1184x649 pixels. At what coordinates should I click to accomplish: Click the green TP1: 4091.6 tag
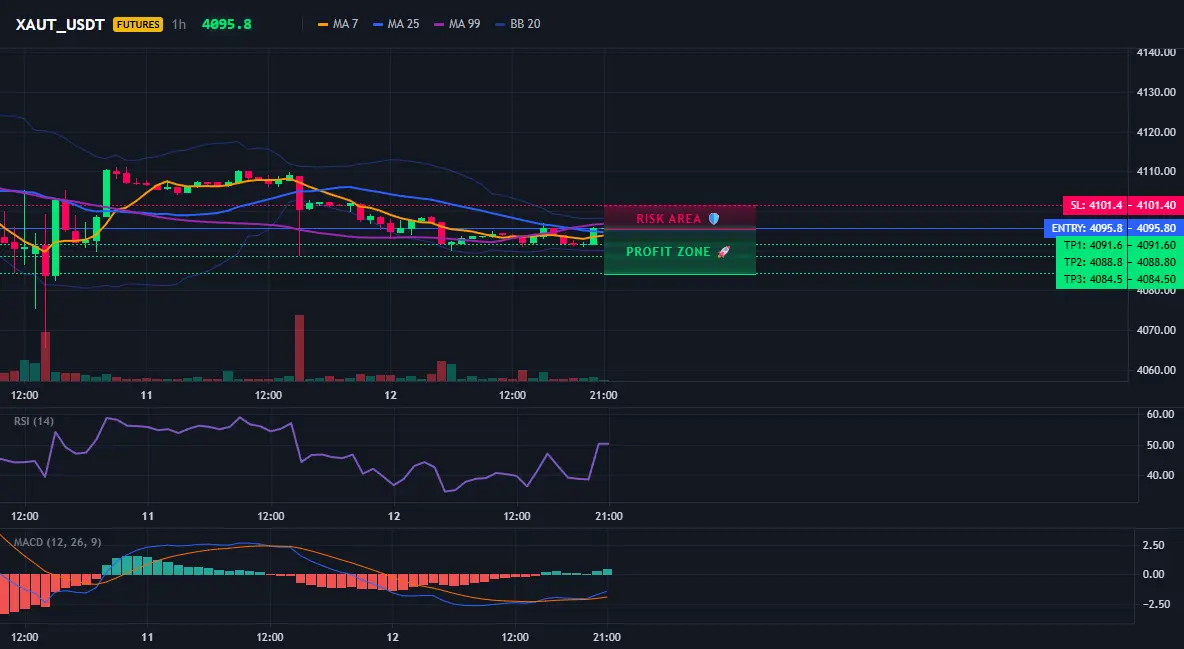click(x=1120, y=245)
